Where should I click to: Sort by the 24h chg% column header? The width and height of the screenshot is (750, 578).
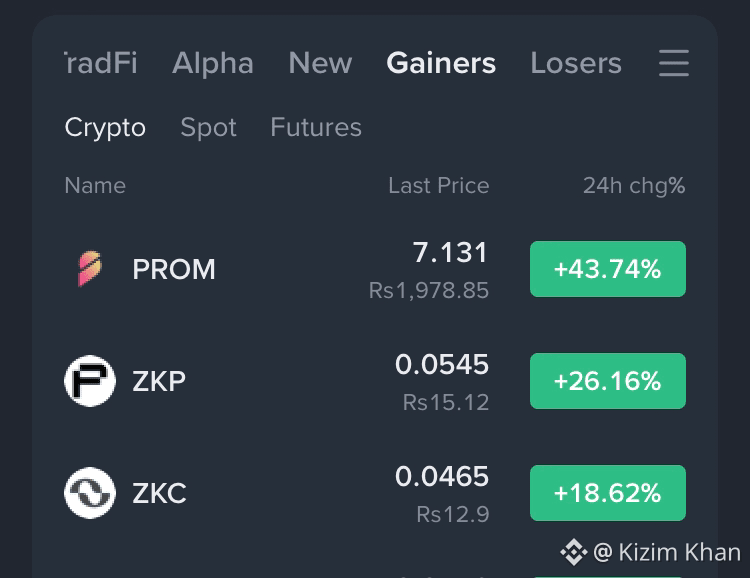[634, 186]
